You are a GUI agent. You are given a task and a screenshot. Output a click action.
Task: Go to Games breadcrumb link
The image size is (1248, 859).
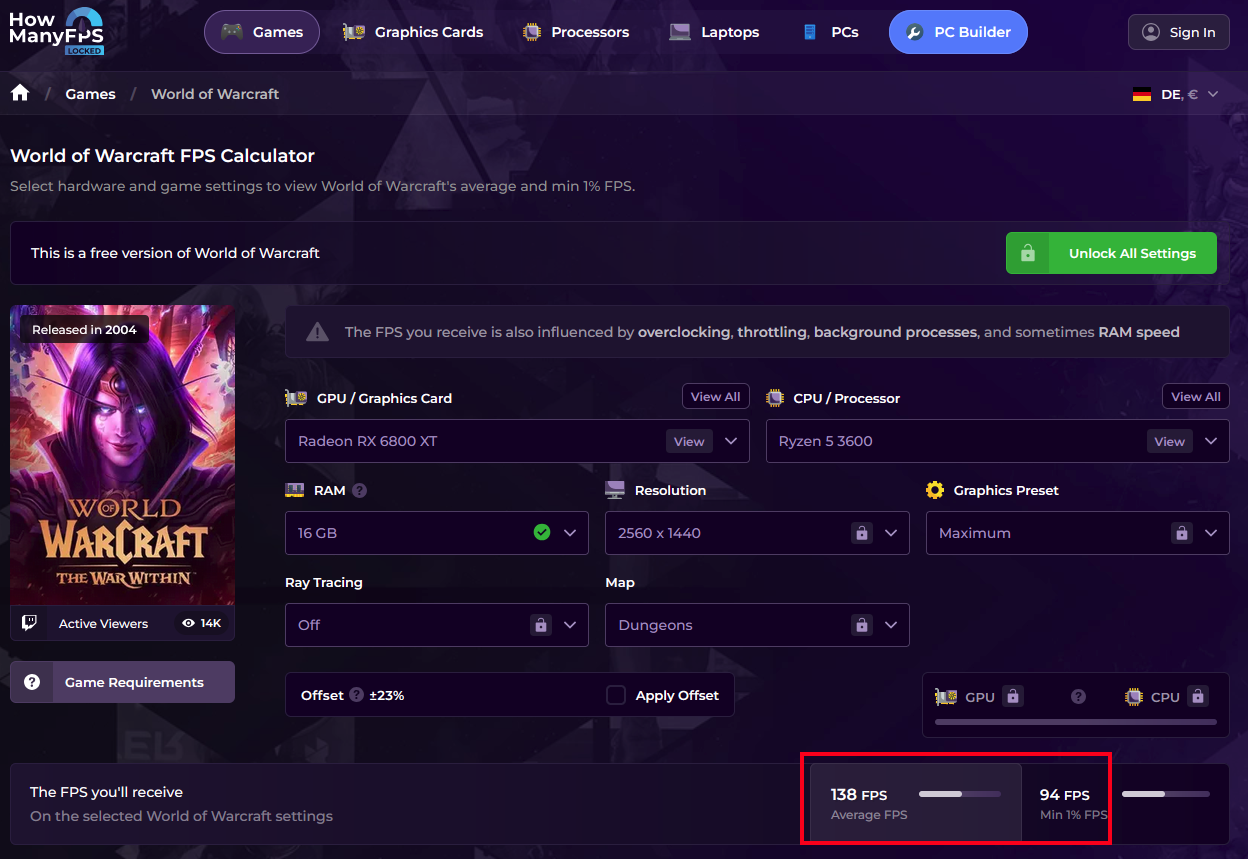pyautogui.click(x=91, y=94)
